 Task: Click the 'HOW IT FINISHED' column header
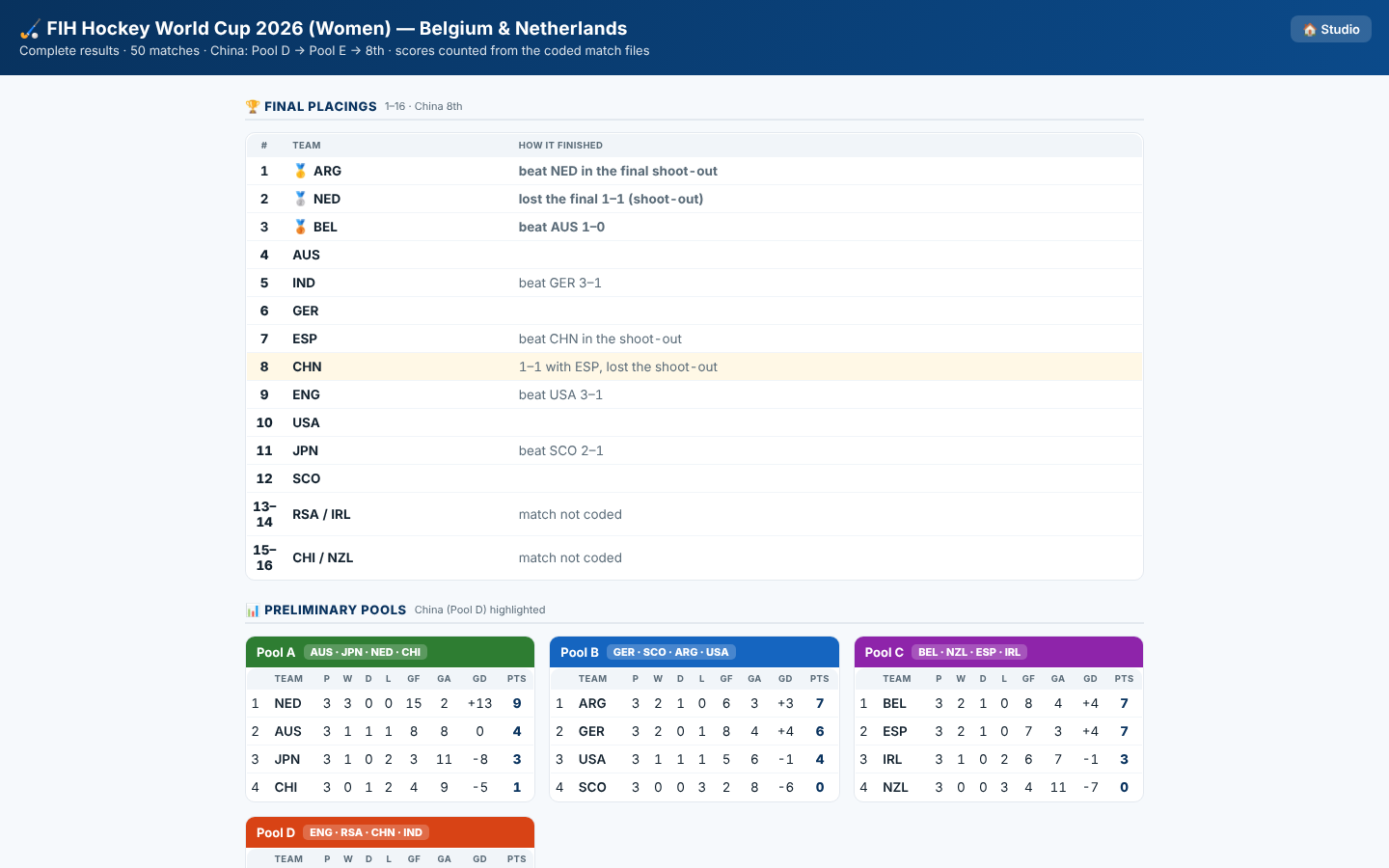coord(560,146)
